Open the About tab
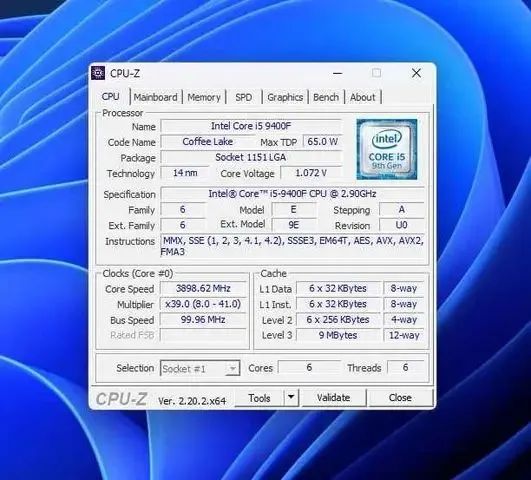 point(363,97)
